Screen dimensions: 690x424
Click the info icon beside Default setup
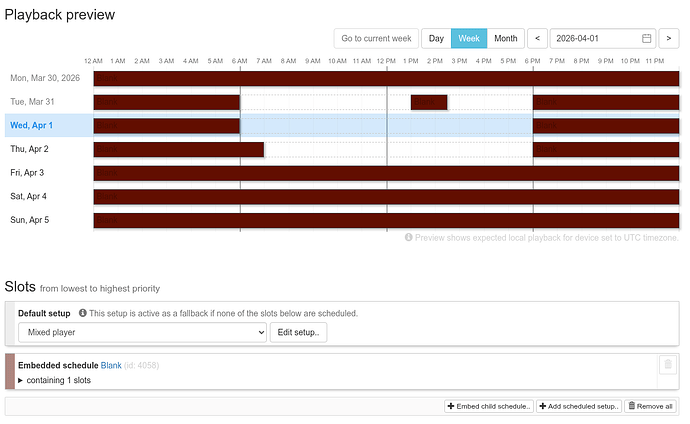(x=82, y=313)
